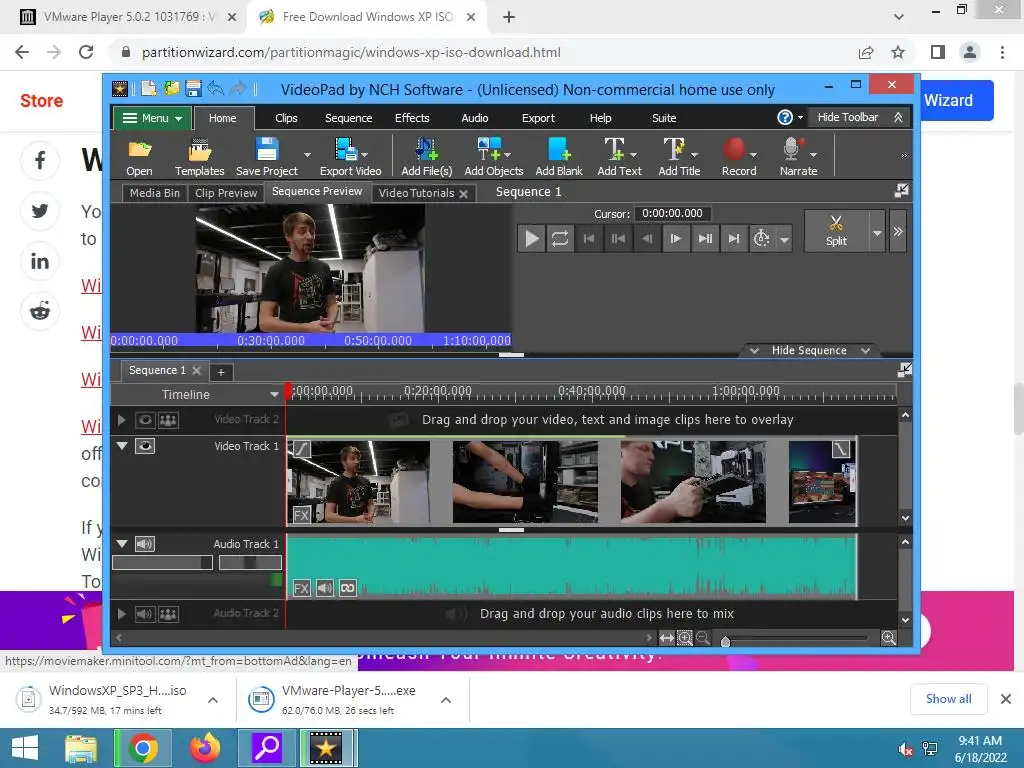The height and width of the screenshot is (768, 1024).
Task: Click the Add File(s) icon
Action: click(x=426, y=157)
